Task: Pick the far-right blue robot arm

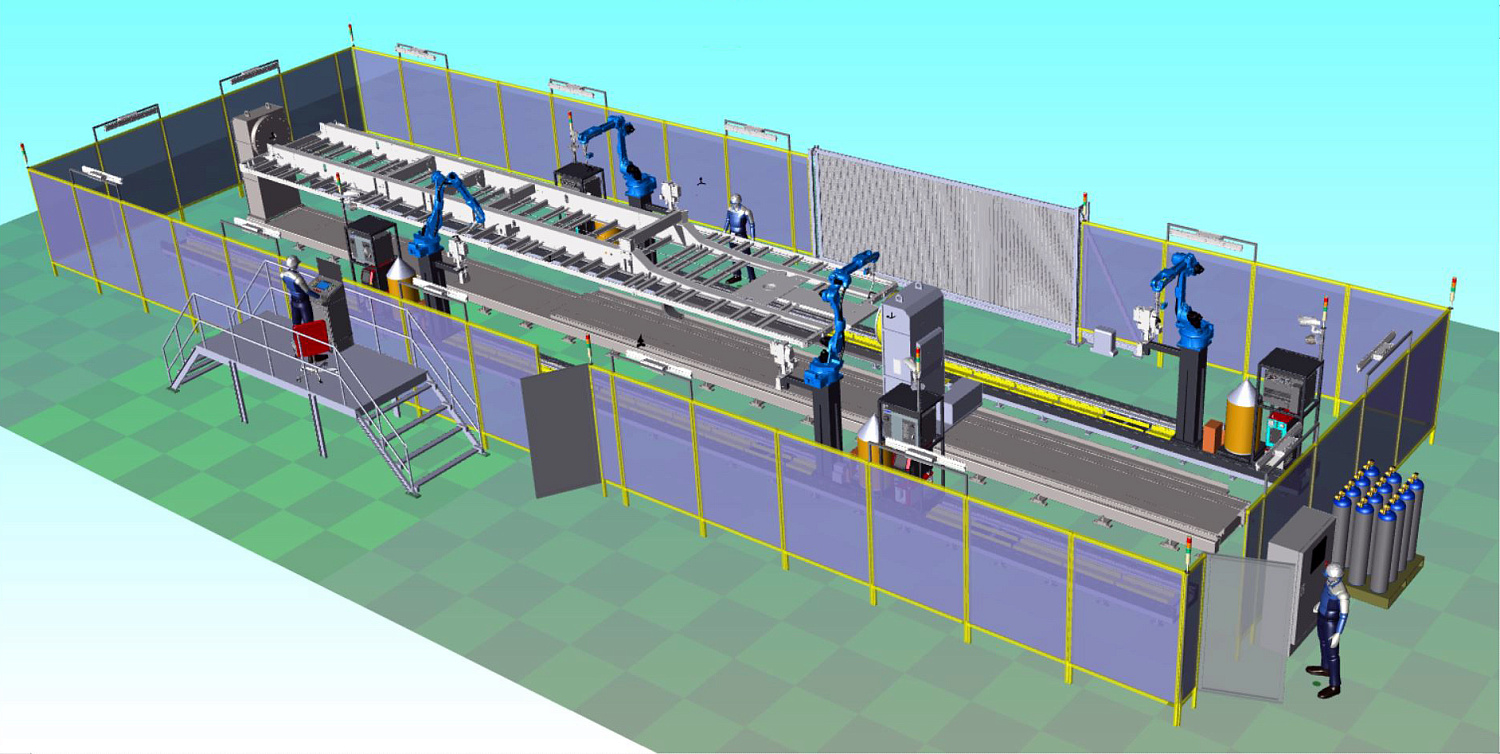Action: point(1184,300)
